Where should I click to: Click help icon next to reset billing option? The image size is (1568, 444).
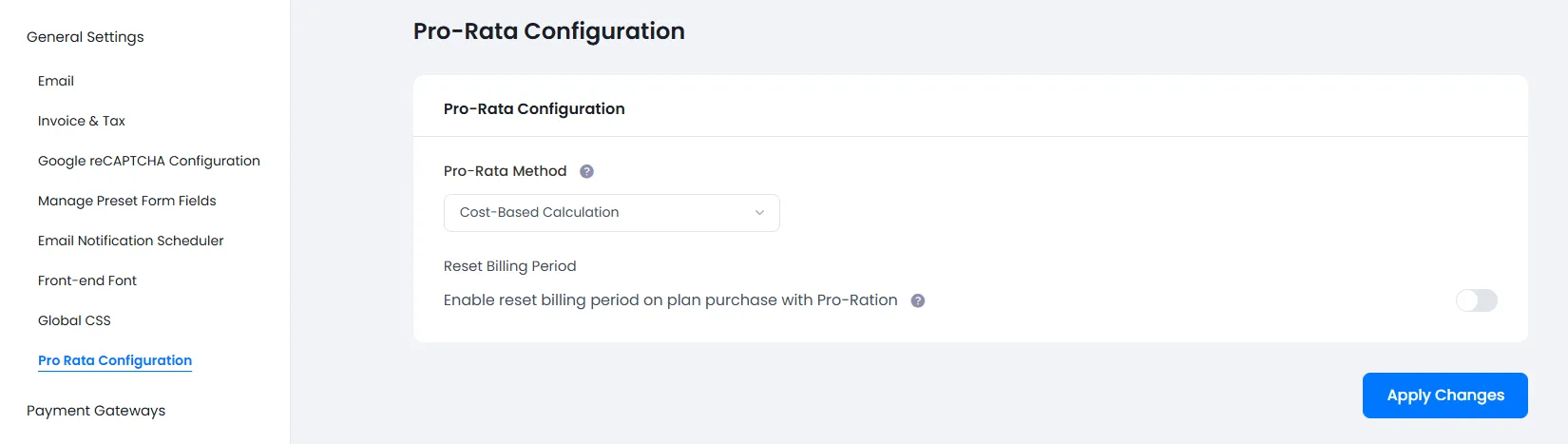918,300
